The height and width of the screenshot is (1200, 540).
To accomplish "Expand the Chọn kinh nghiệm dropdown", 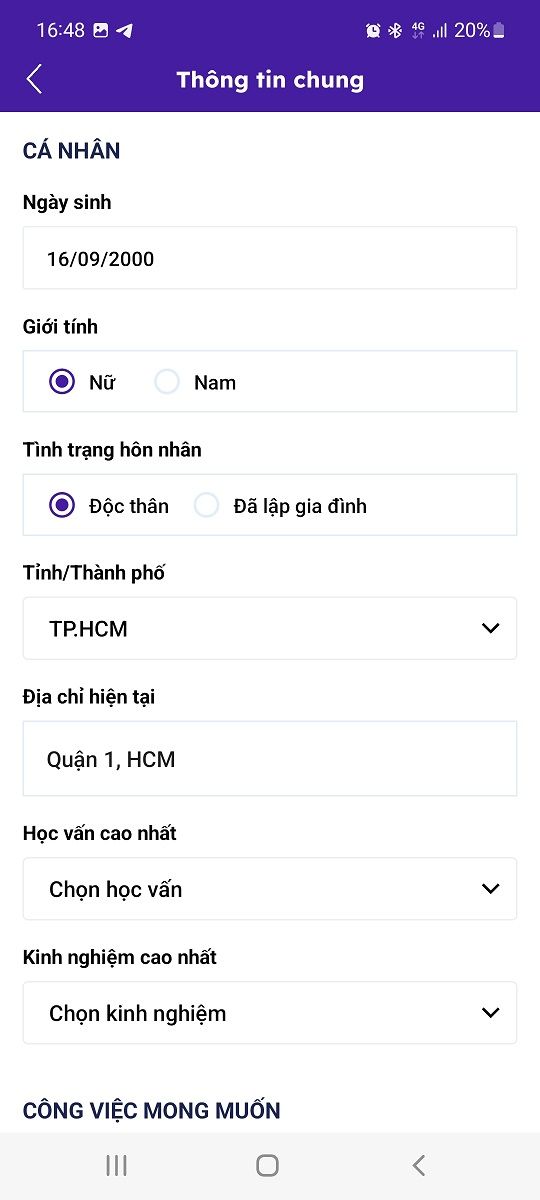I will [x=270, y=1013].
